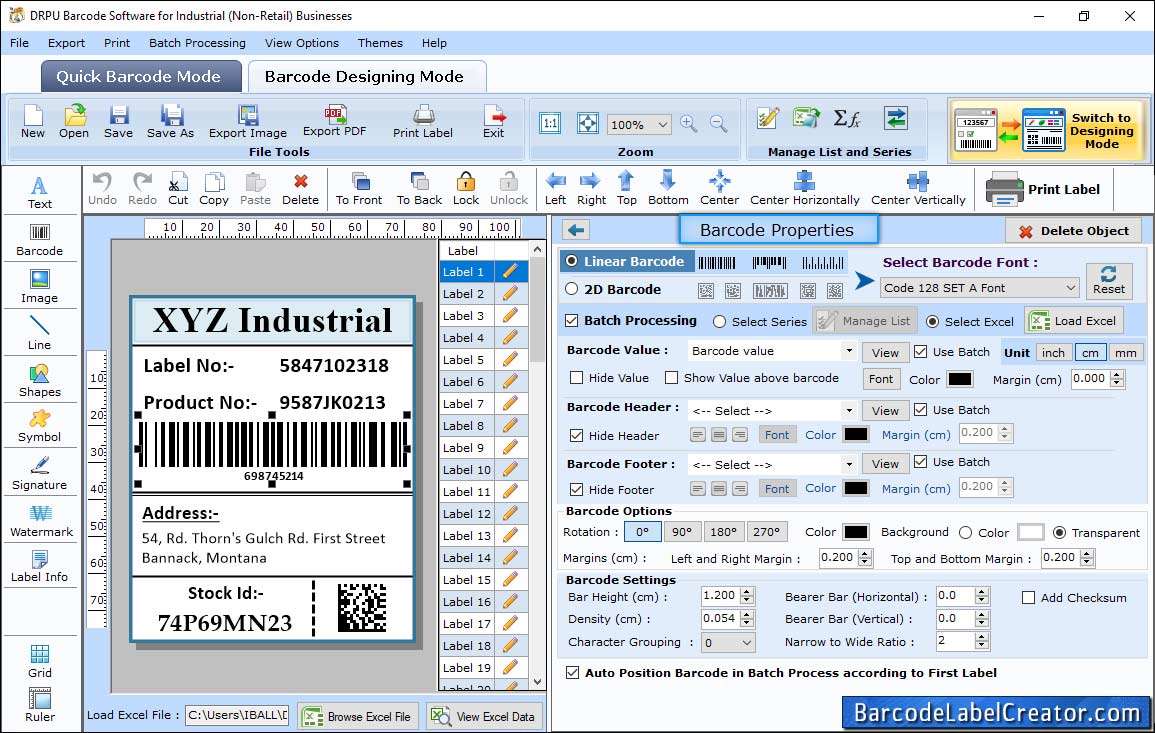Export label as PDF
1155x733 pixels.
[334, 121]
